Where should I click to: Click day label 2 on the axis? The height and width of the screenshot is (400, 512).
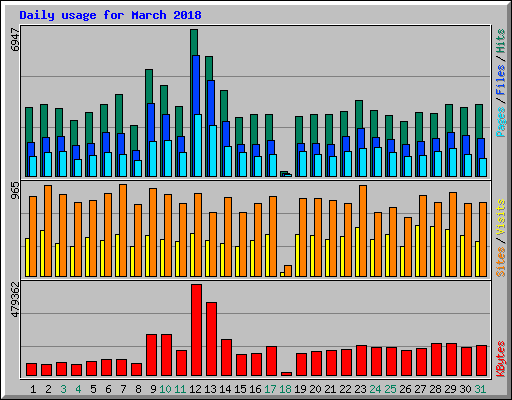point(48,389)
